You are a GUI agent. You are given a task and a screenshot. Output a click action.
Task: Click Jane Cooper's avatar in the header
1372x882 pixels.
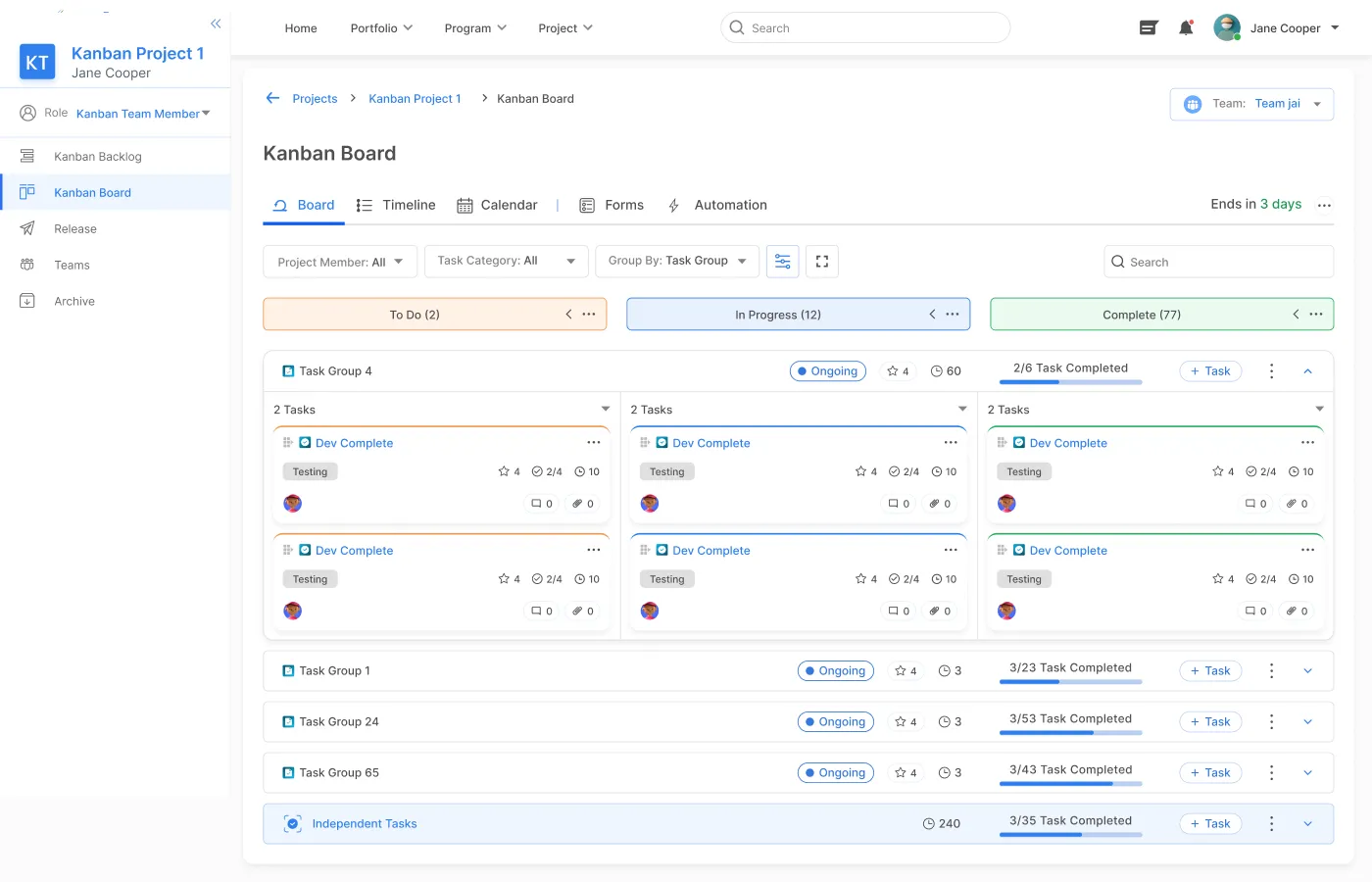[x=1227, y=27]
